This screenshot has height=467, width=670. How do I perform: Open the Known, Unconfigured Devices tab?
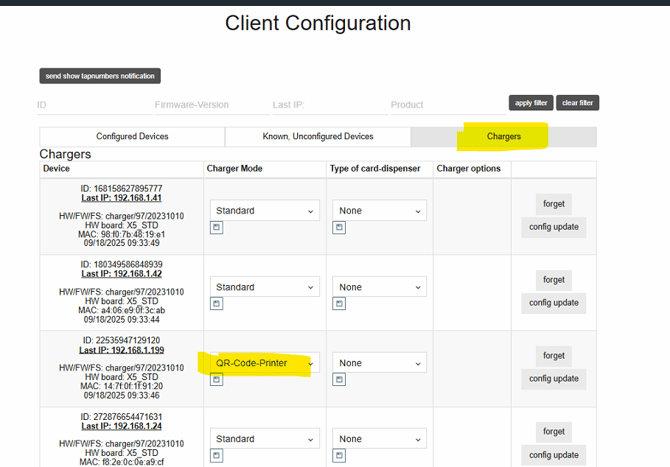(317, 137)
